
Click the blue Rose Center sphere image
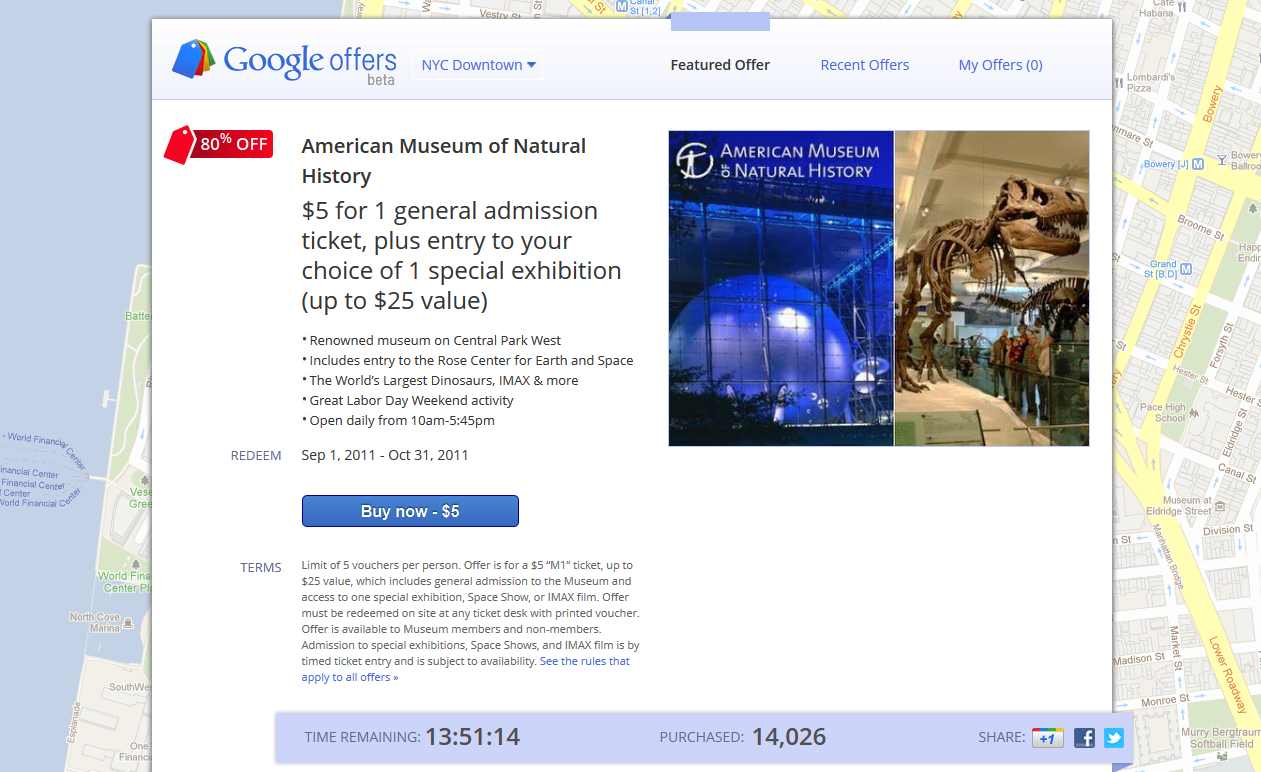coord(780,330)
